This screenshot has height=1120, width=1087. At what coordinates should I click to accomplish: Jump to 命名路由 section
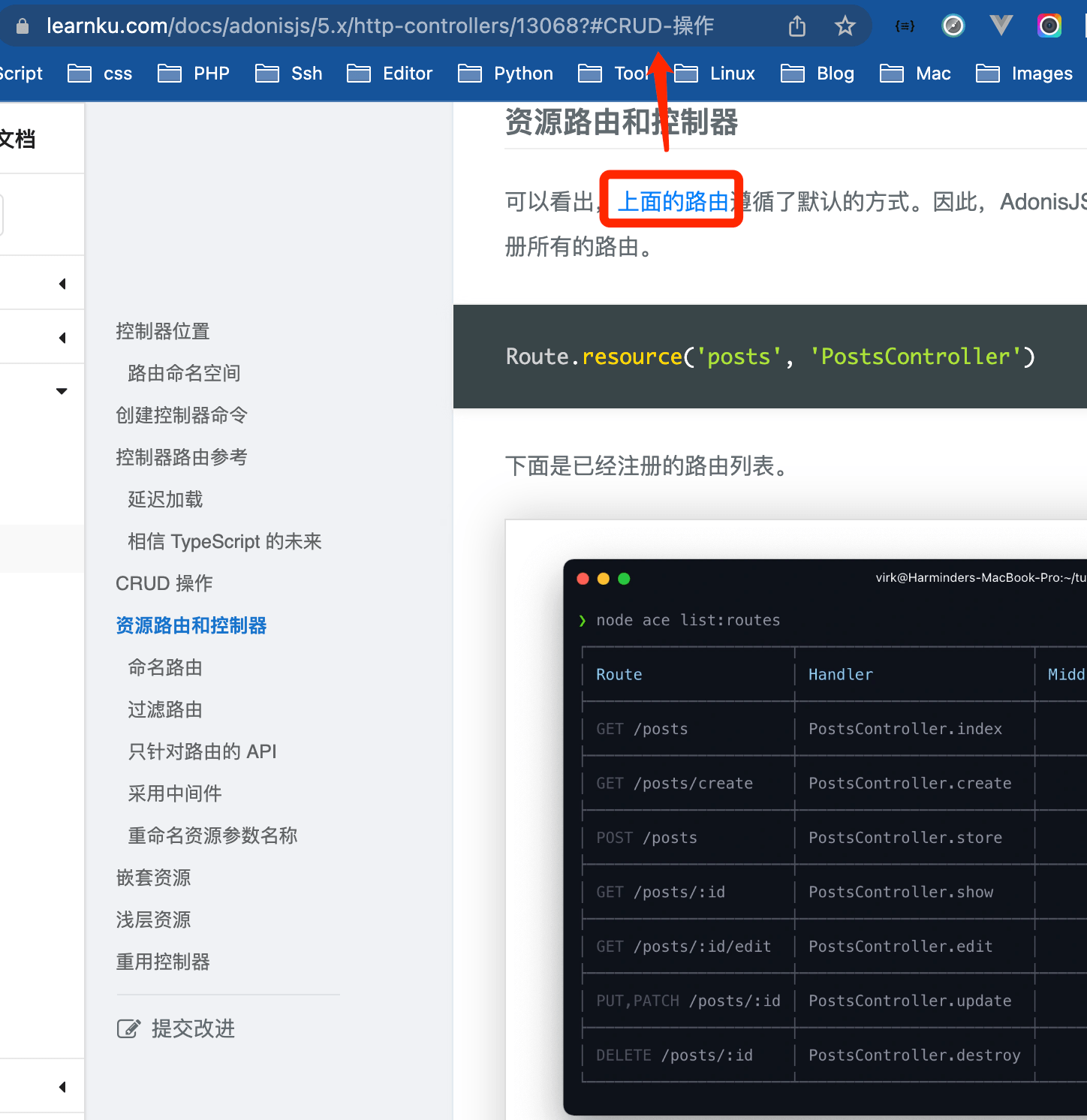click(x=165, y=667)
